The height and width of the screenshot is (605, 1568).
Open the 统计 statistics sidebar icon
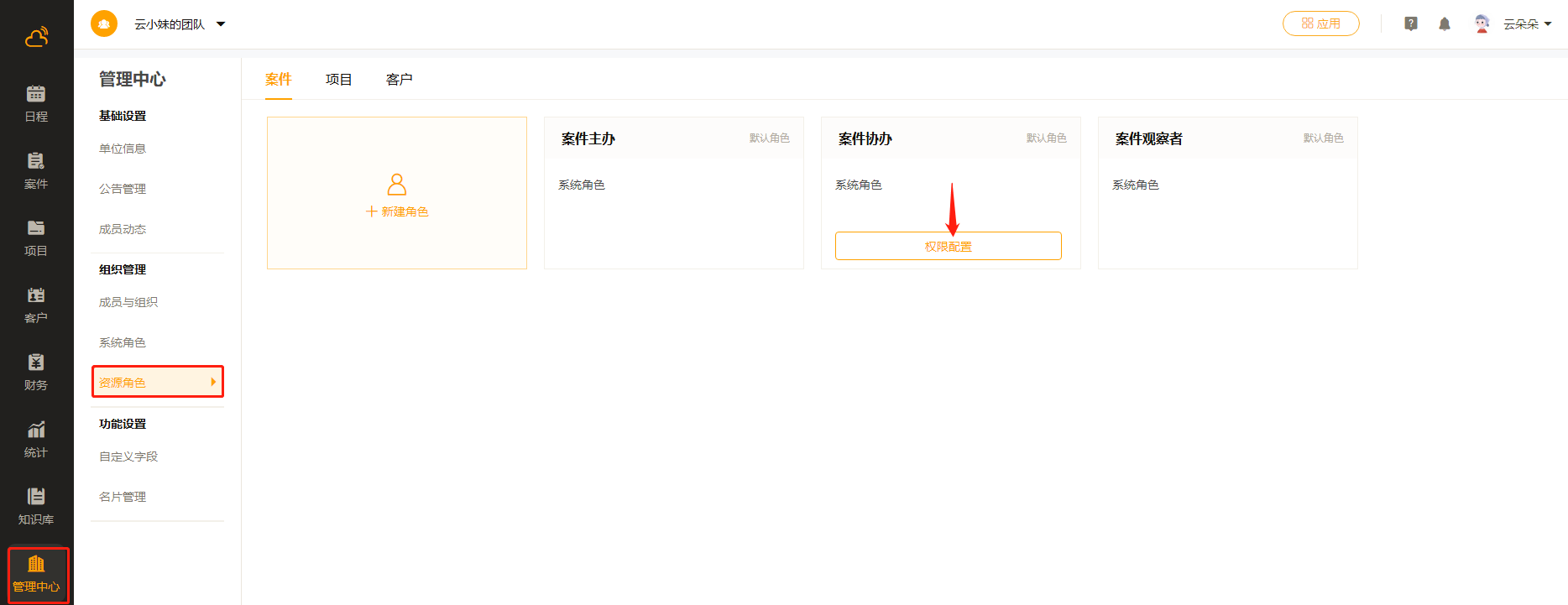coord(36,439)
